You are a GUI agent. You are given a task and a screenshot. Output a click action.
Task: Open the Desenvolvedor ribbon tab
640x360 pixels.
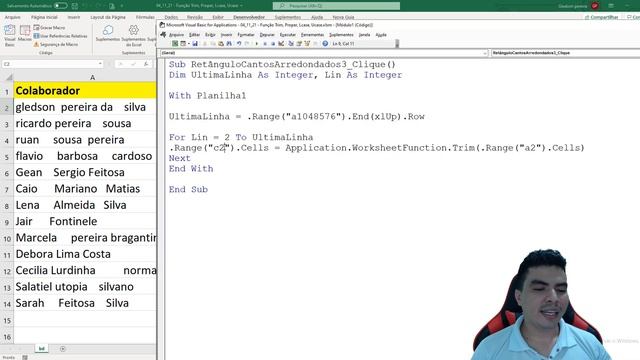(249, 17)
